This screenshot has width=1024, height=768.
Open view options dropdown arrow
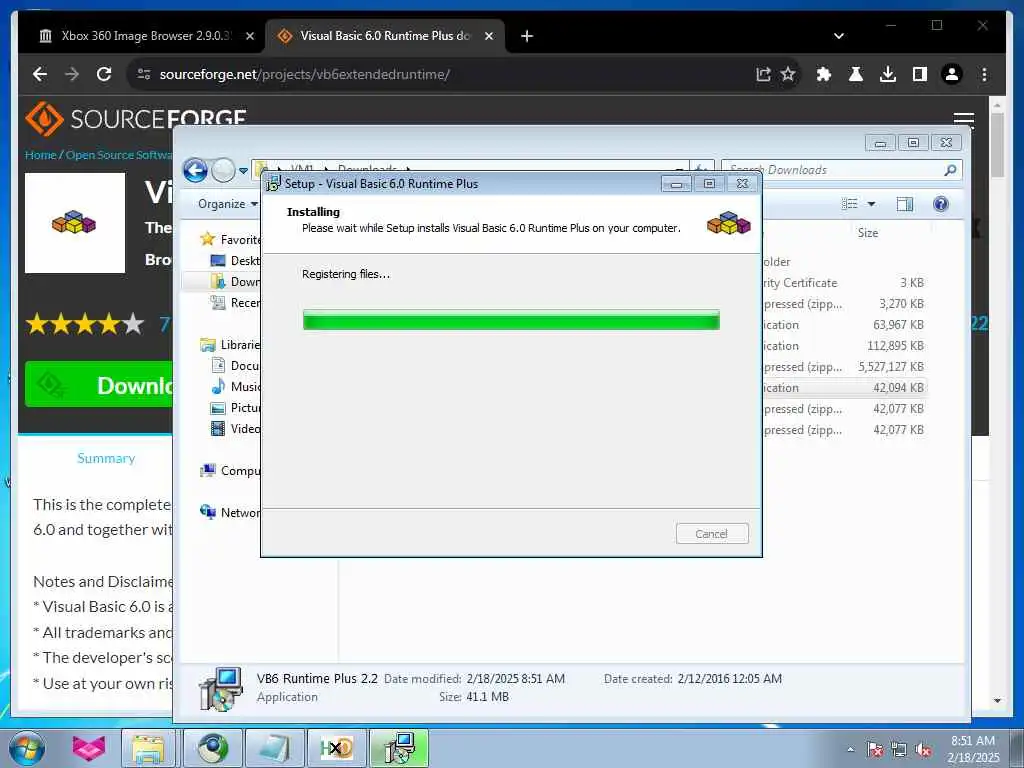click(871, 204)
